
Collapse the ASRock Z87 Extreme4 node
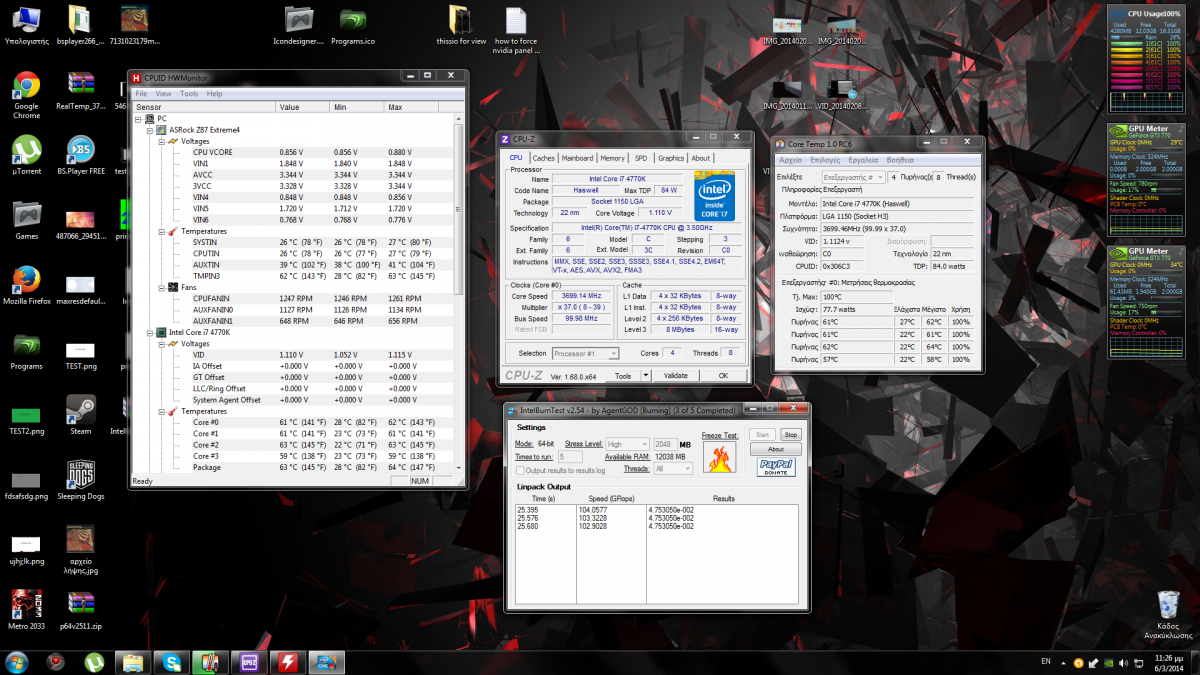[151, 130]
